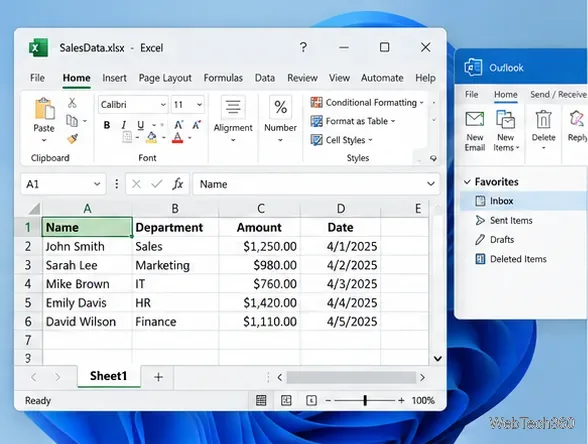Apply the red Font Color swatch
This screenshot has width=588, height=444.
177,138
